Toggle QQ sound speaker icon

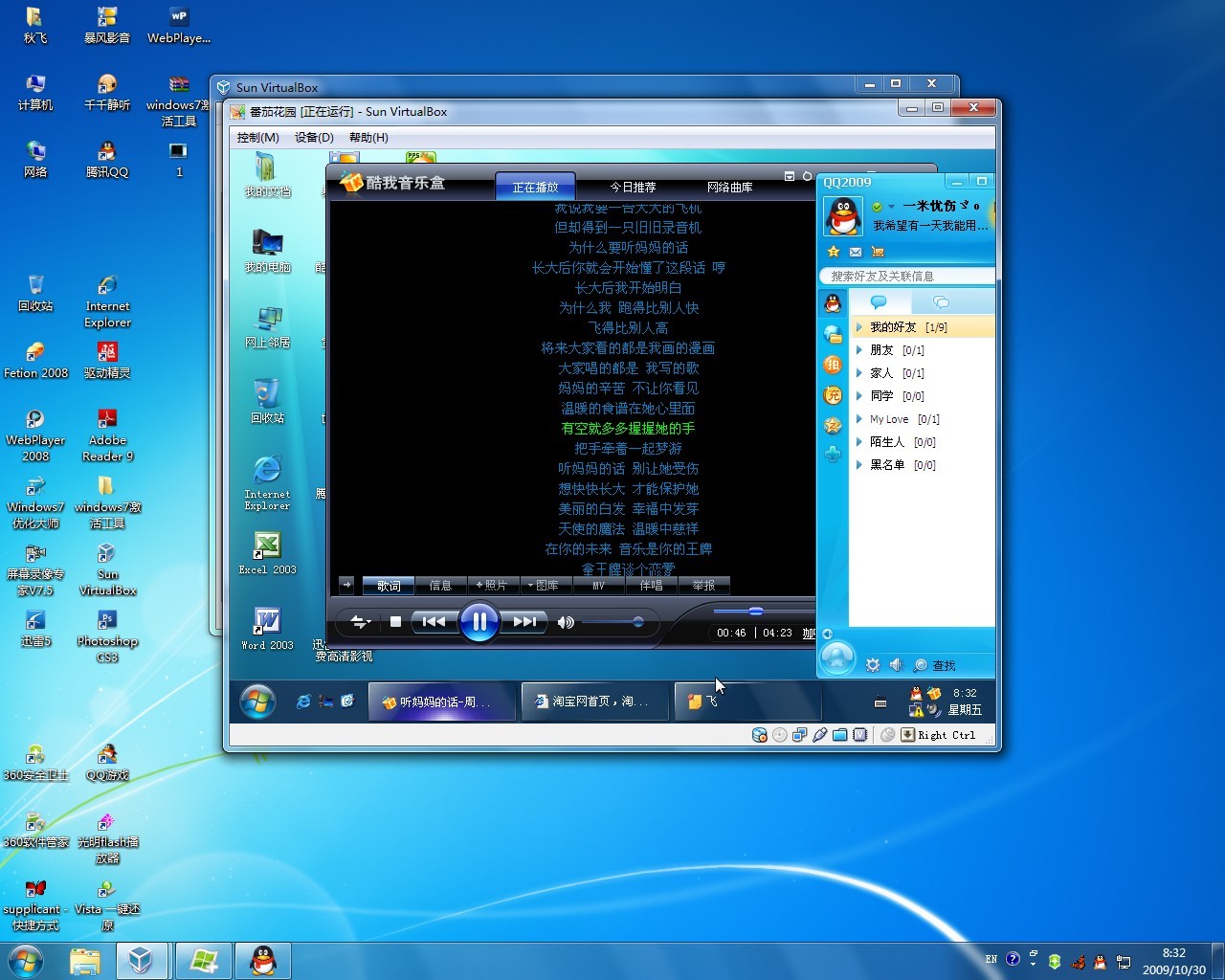tap(896, 665)
